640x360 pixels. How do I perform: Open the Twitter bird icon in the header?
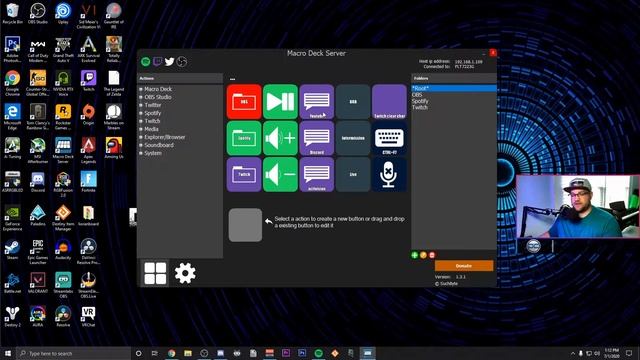[x=169, y=62]
